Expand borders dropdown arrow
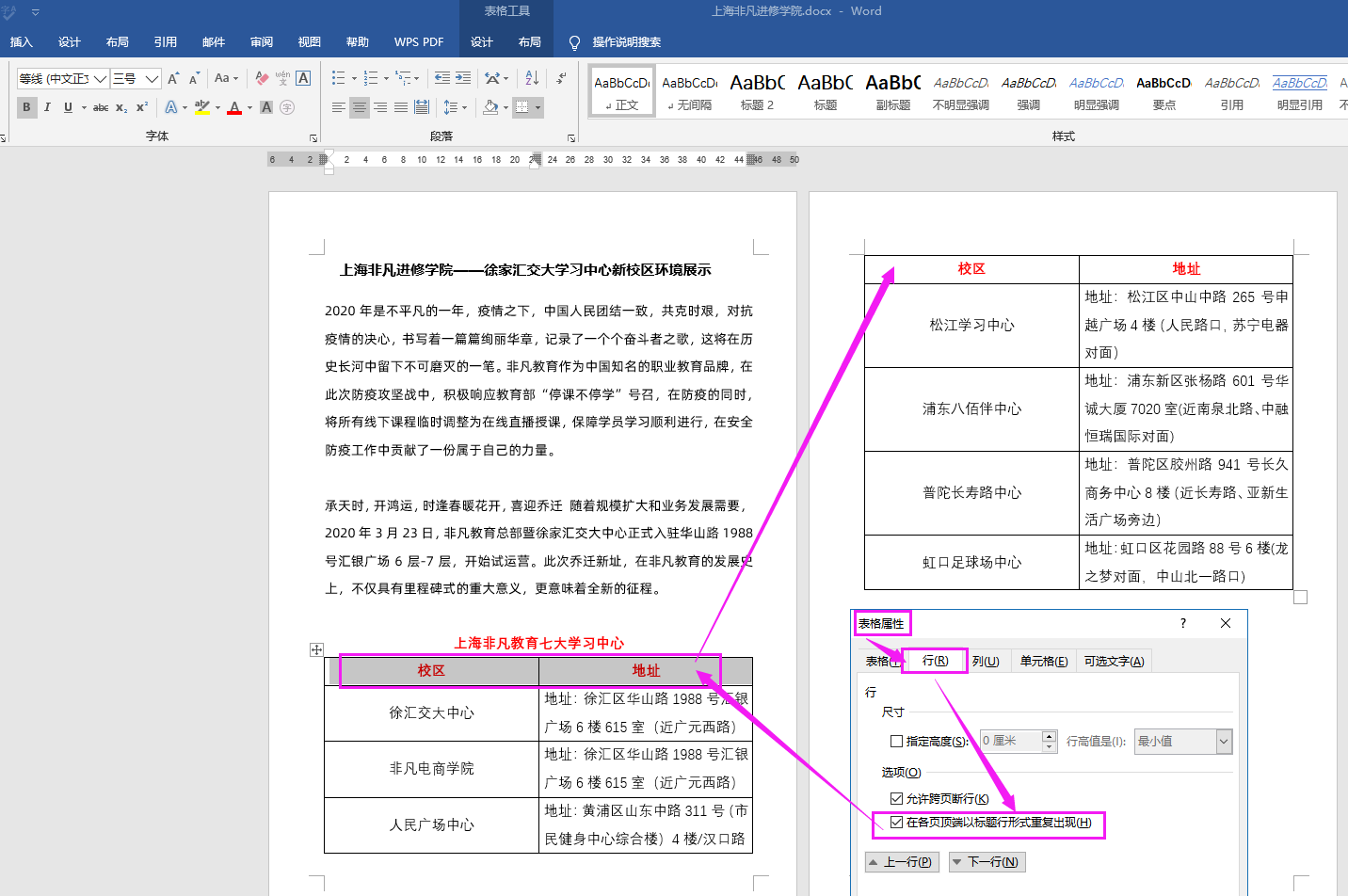The height and width of the screenshot is (896, 1348). tap(538, 107)
